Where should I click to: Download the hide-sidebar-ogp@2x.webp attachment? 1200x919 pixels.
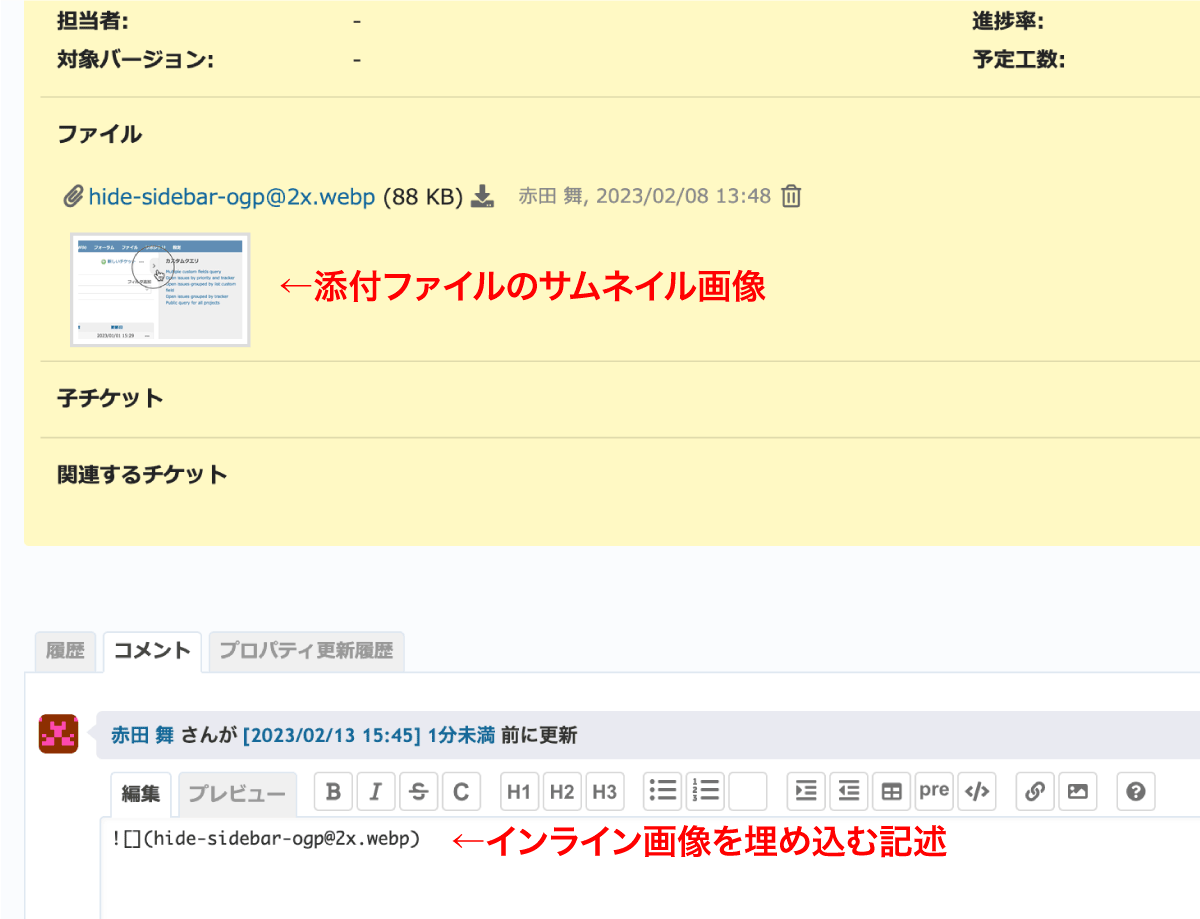(483, 196)
